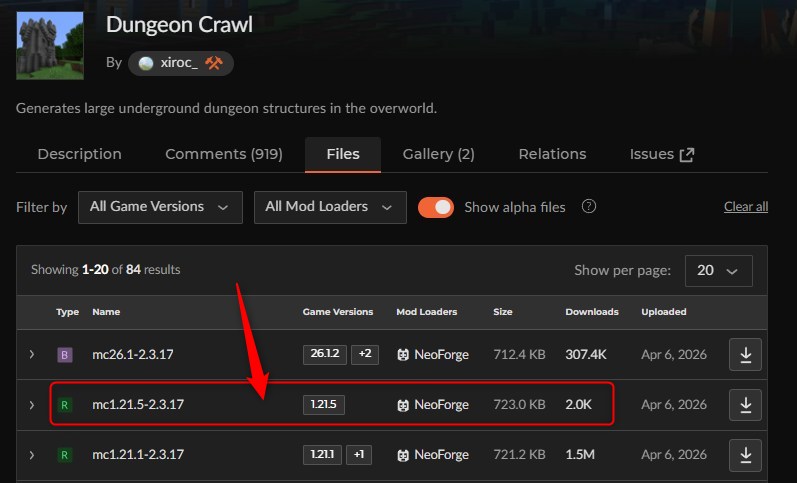Click the Beta type badge on mc26.1-2.3.17
The width and height of the screenshot is (797, 483).
click(65, 354)
